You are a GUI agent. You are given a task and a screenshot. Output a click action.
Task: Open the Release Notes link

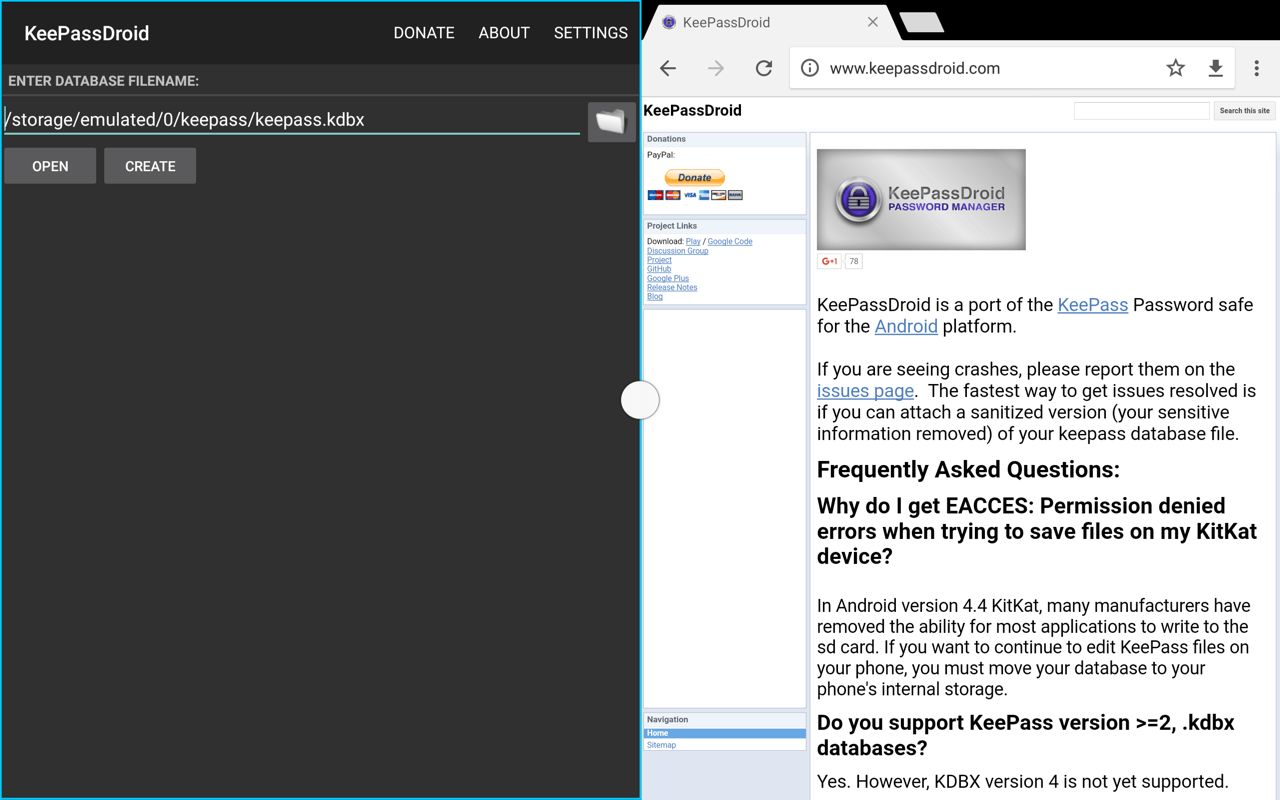point(672,287)
